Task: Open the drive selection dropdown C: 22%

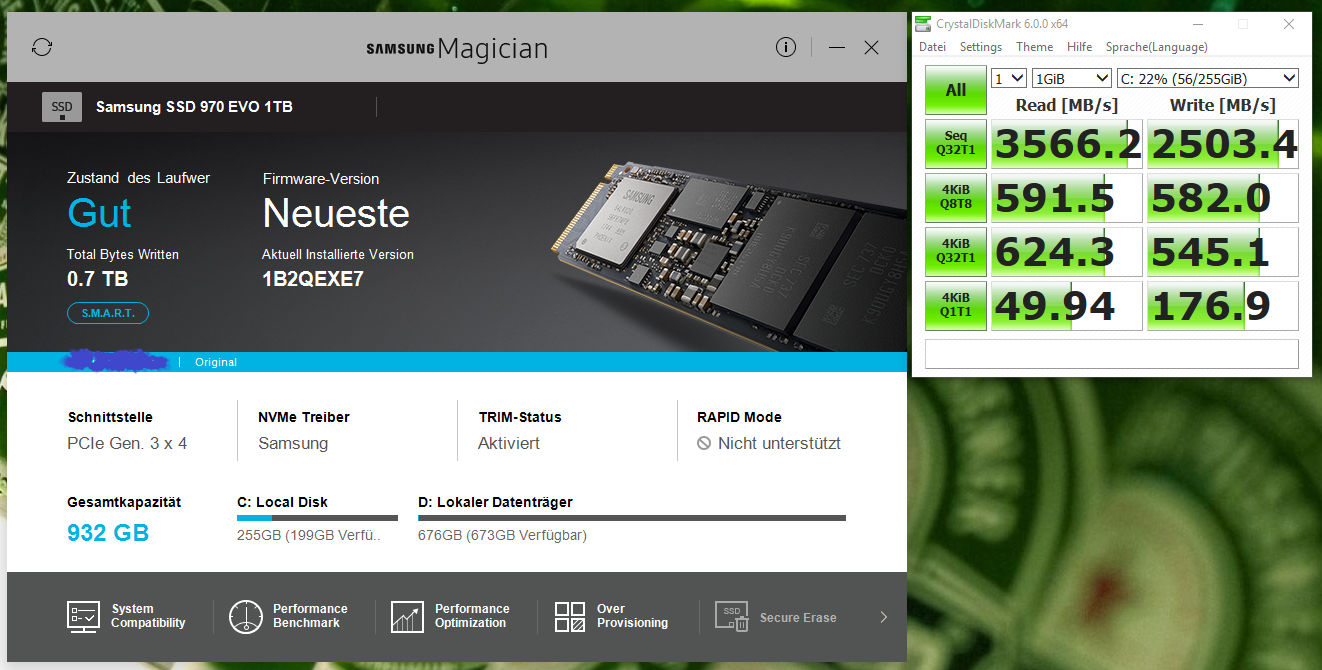Action: coord(1207,78)
